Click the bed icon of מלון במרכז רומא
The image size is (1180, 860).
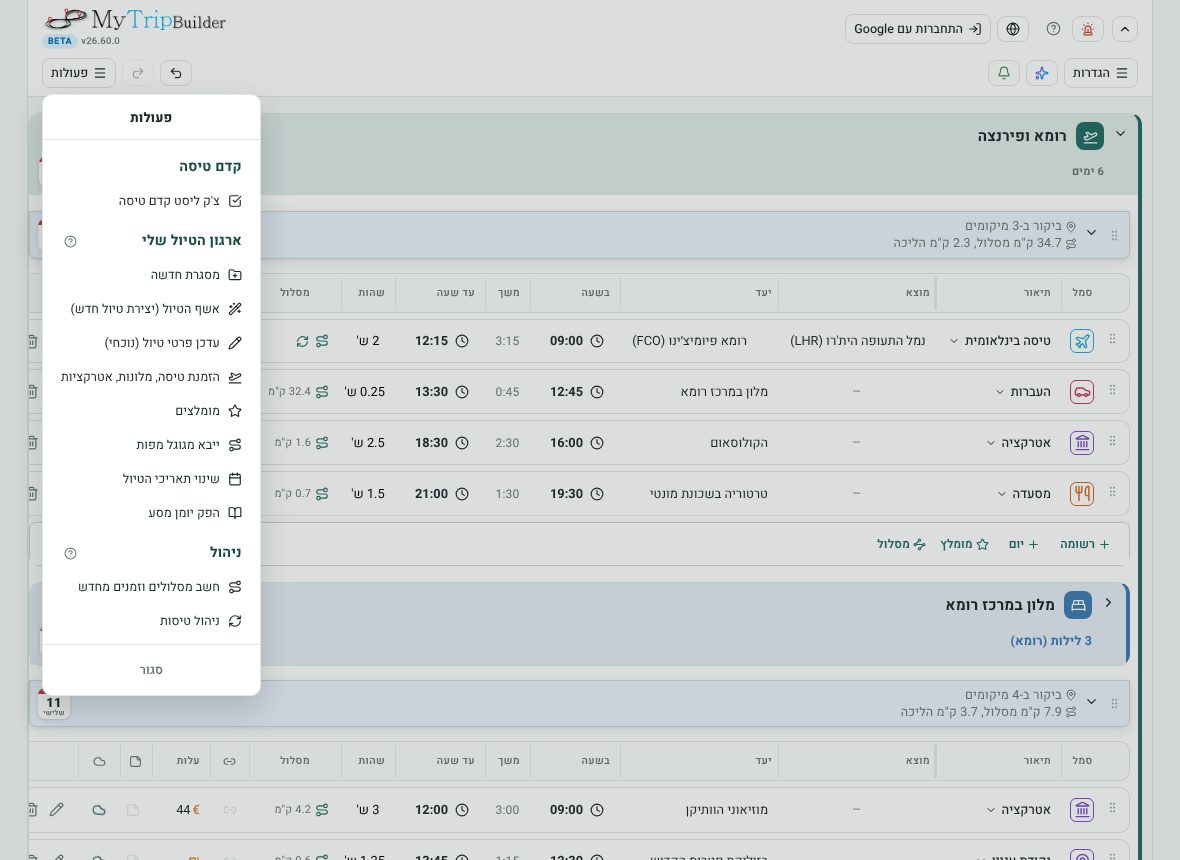pyautogui.click(x=1078, y=605)
